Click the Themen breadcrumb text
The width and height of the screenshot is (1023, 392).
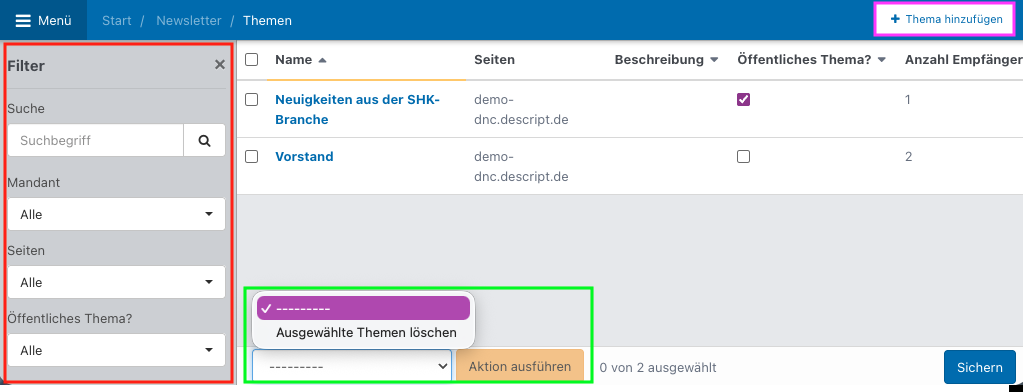(x=267, y=20)
